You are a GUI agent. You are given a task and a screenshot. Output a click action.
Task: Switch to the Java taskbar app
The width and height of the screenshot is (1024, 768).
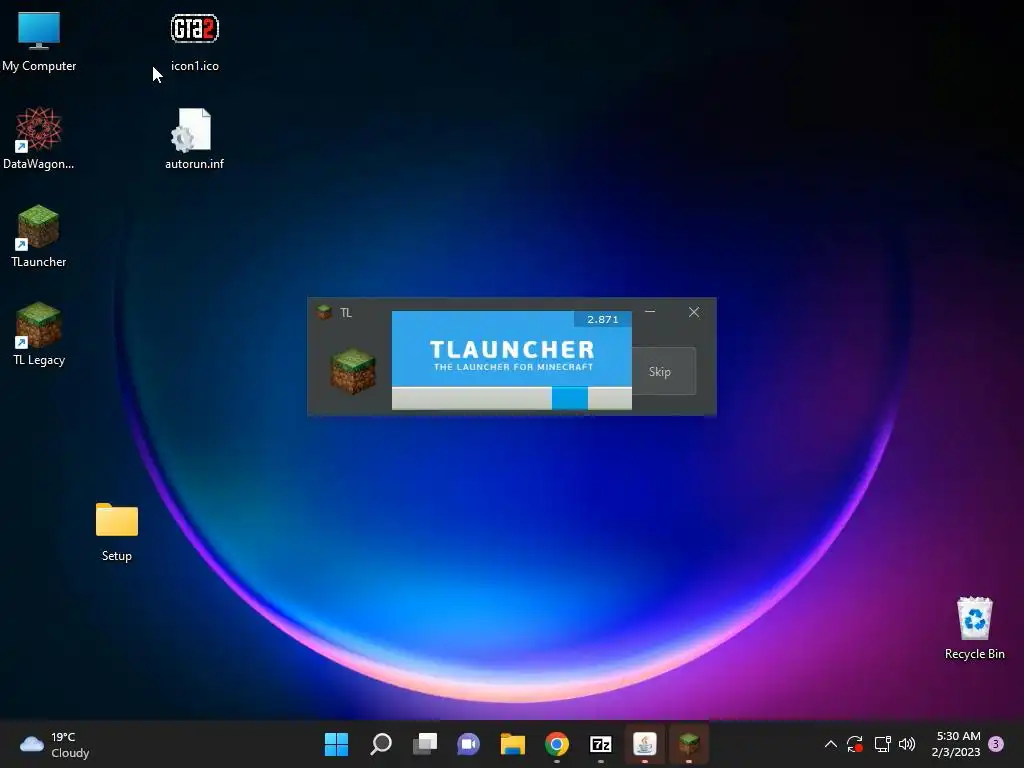645,744
